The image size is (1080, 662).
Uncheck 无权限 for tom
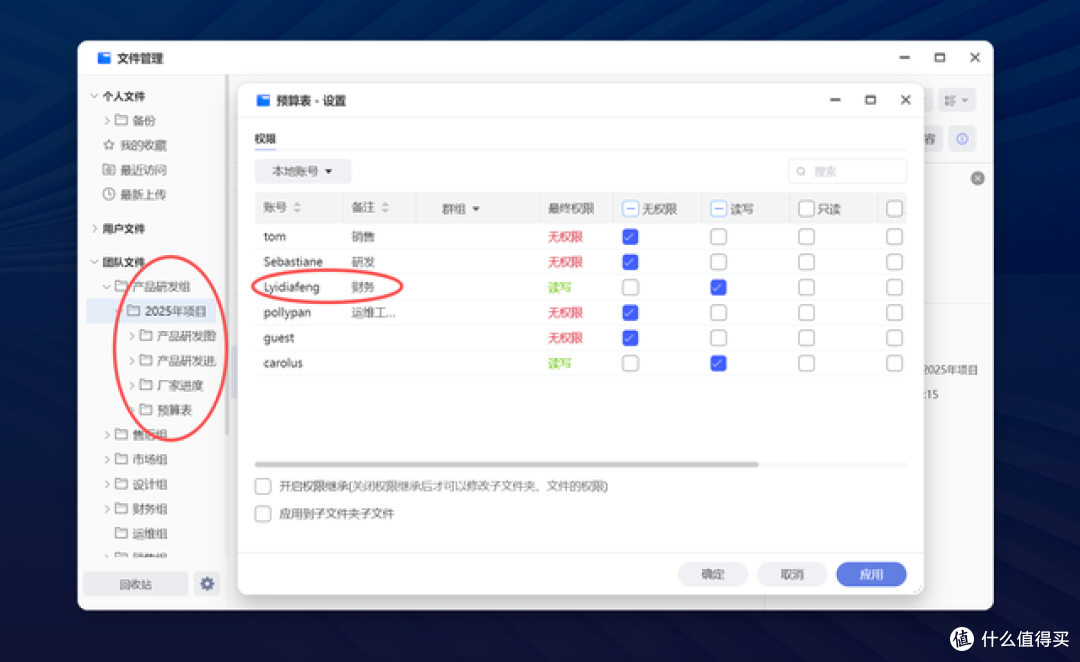(x=630, y=237)
